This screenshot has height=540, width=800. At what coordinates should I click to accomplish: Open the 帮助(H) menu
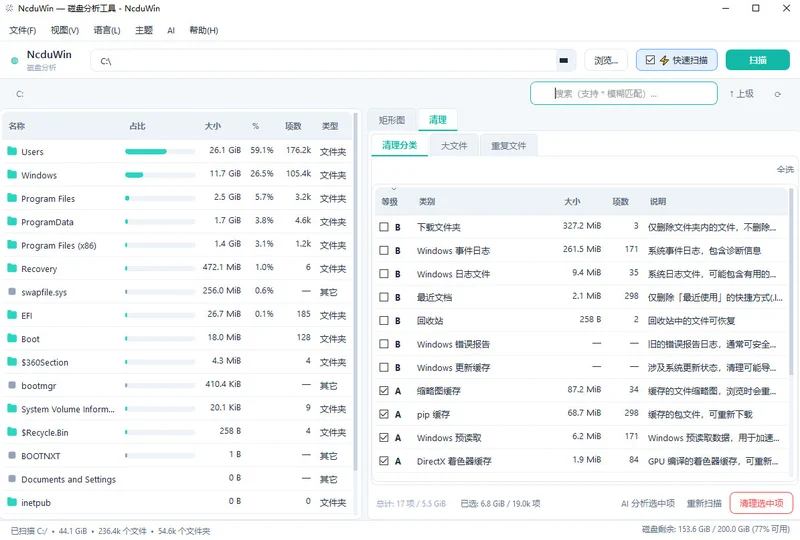(204, 31)
